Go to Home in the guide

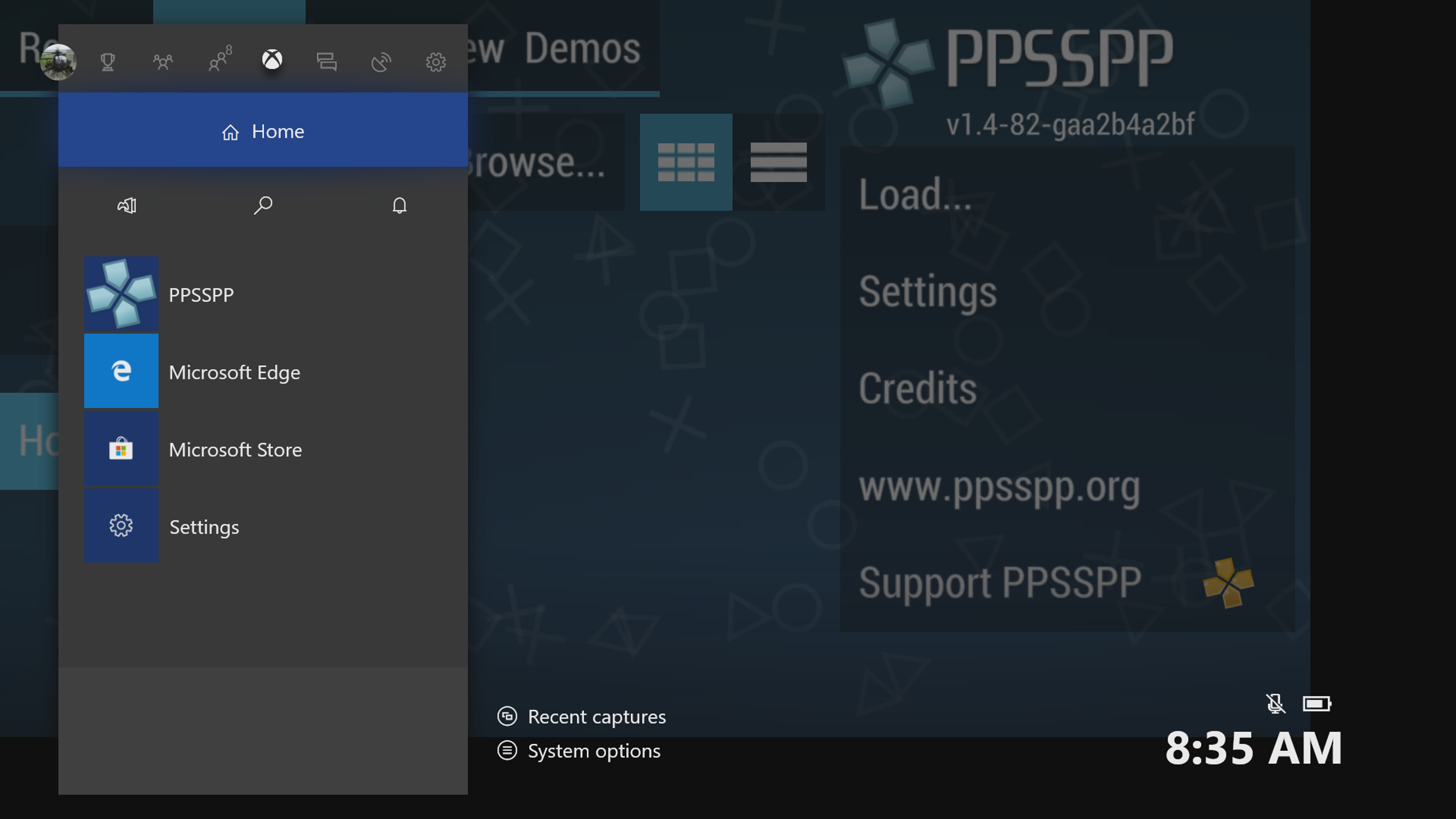coord(263,131)
